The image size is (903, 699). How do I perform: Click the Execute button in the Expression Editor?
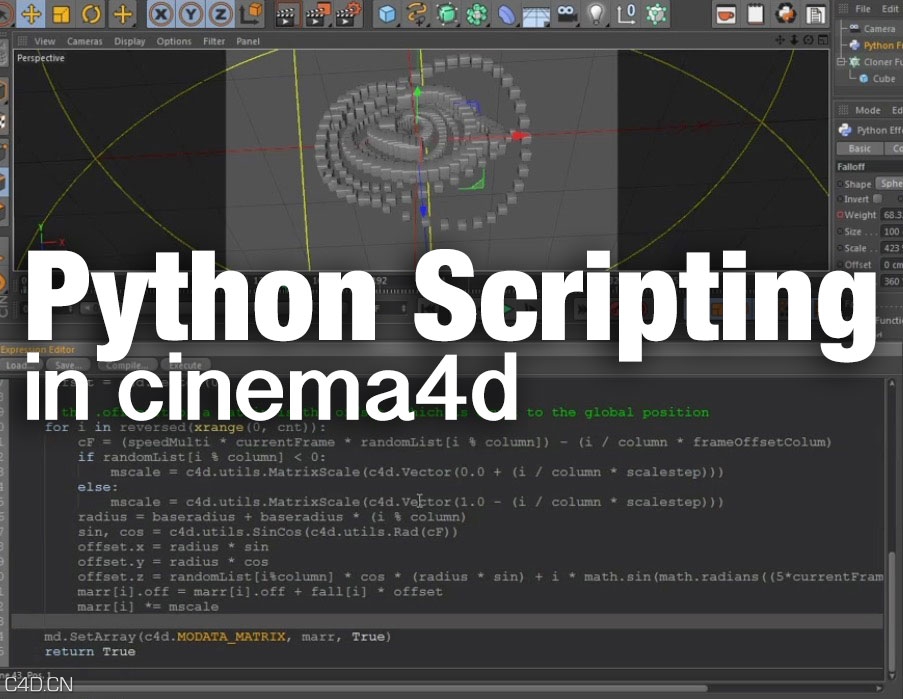point(187,364)
